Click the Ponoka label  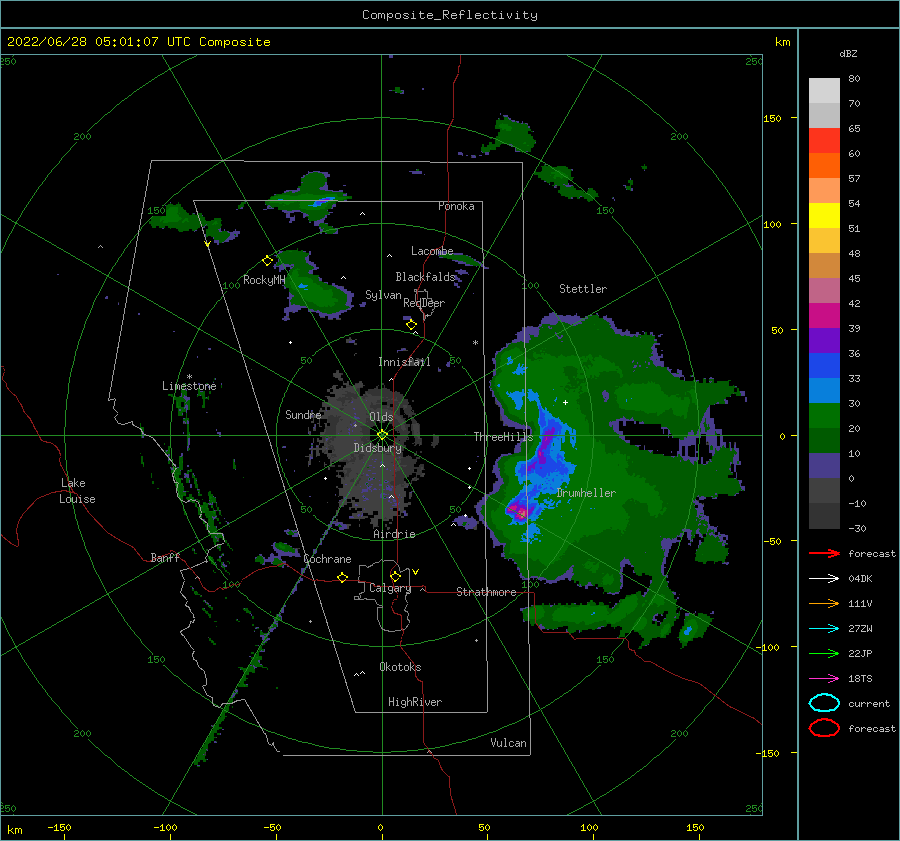[456, 206]
